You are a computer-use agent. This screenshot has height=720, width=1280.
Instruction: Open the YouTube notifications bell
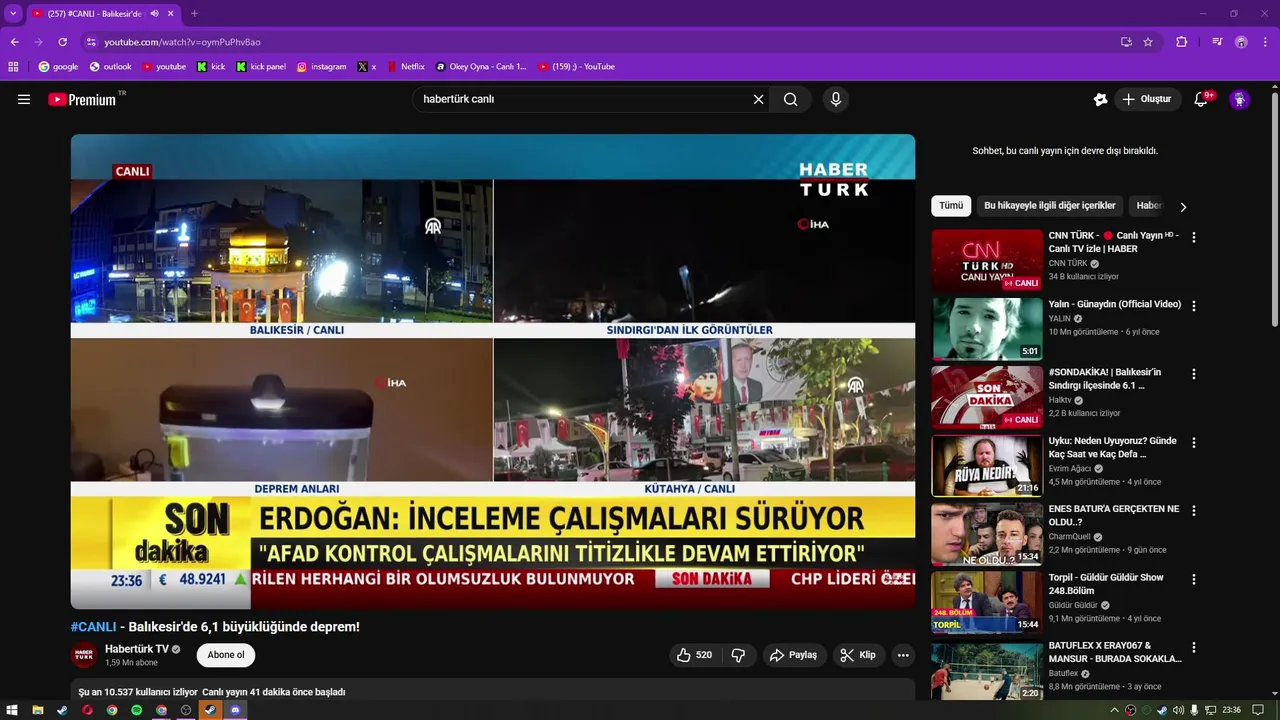click(1201, 99)
